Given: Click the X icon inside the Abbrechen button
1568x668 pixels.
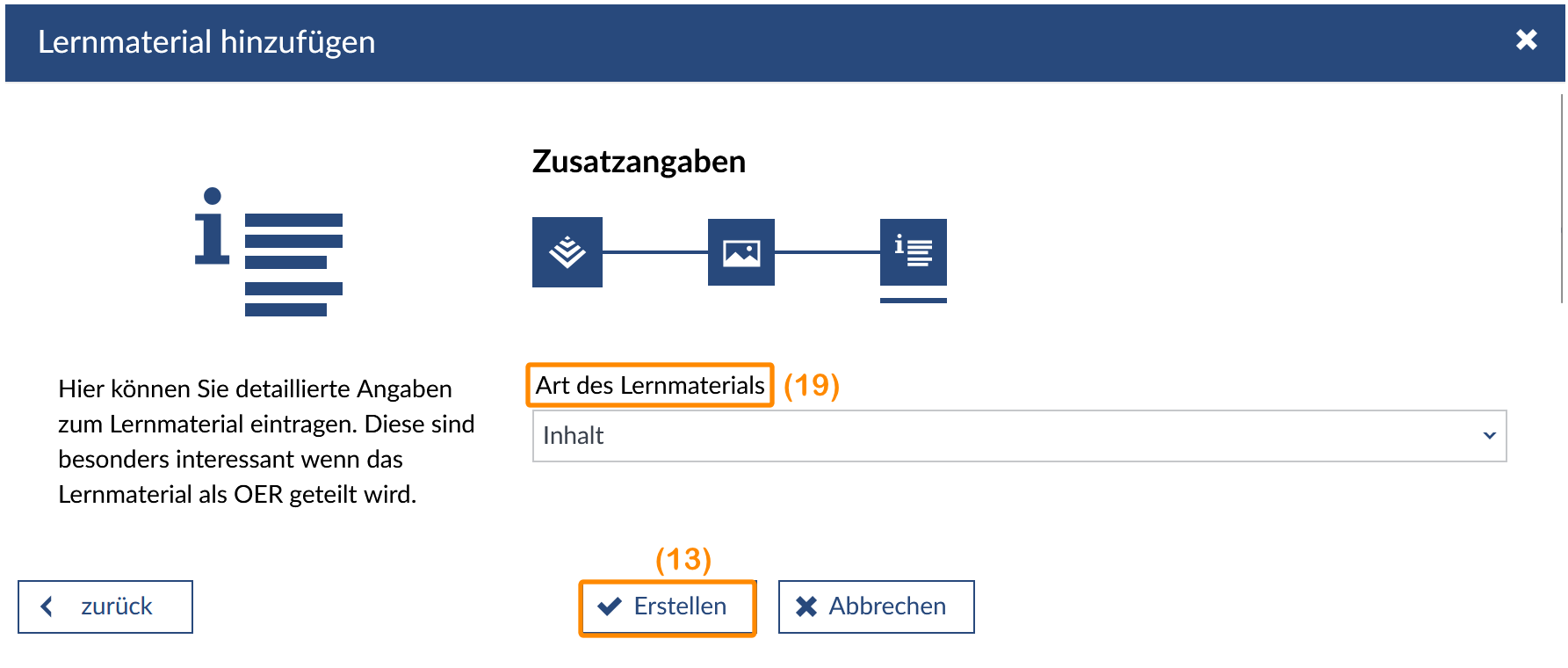Looking at the screenshot, I should click(x=805, y=605).
